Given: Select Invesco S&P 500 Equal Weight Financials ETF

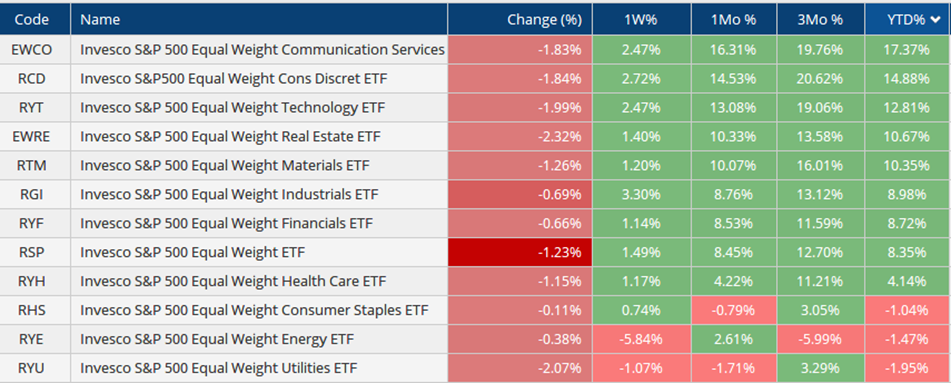Looking at the screenshot, I should [226, 223].
